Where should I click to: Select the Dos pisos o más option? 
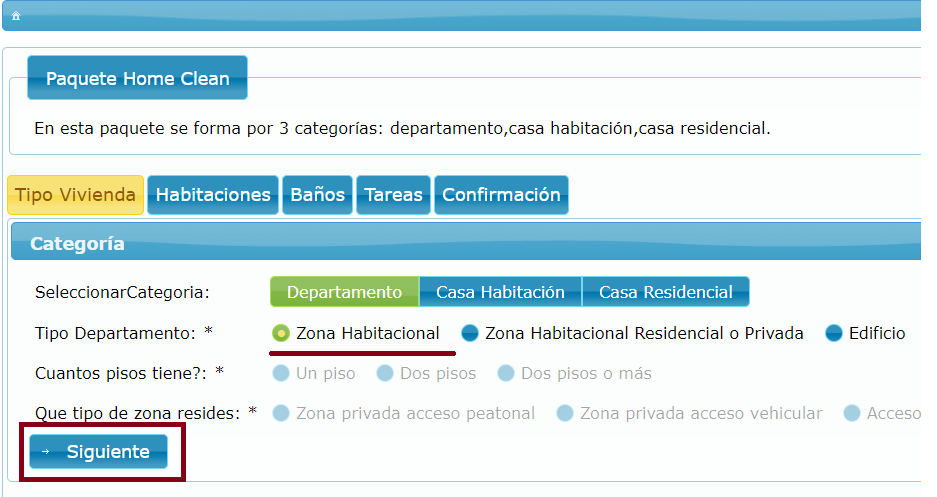coord(506,373)
